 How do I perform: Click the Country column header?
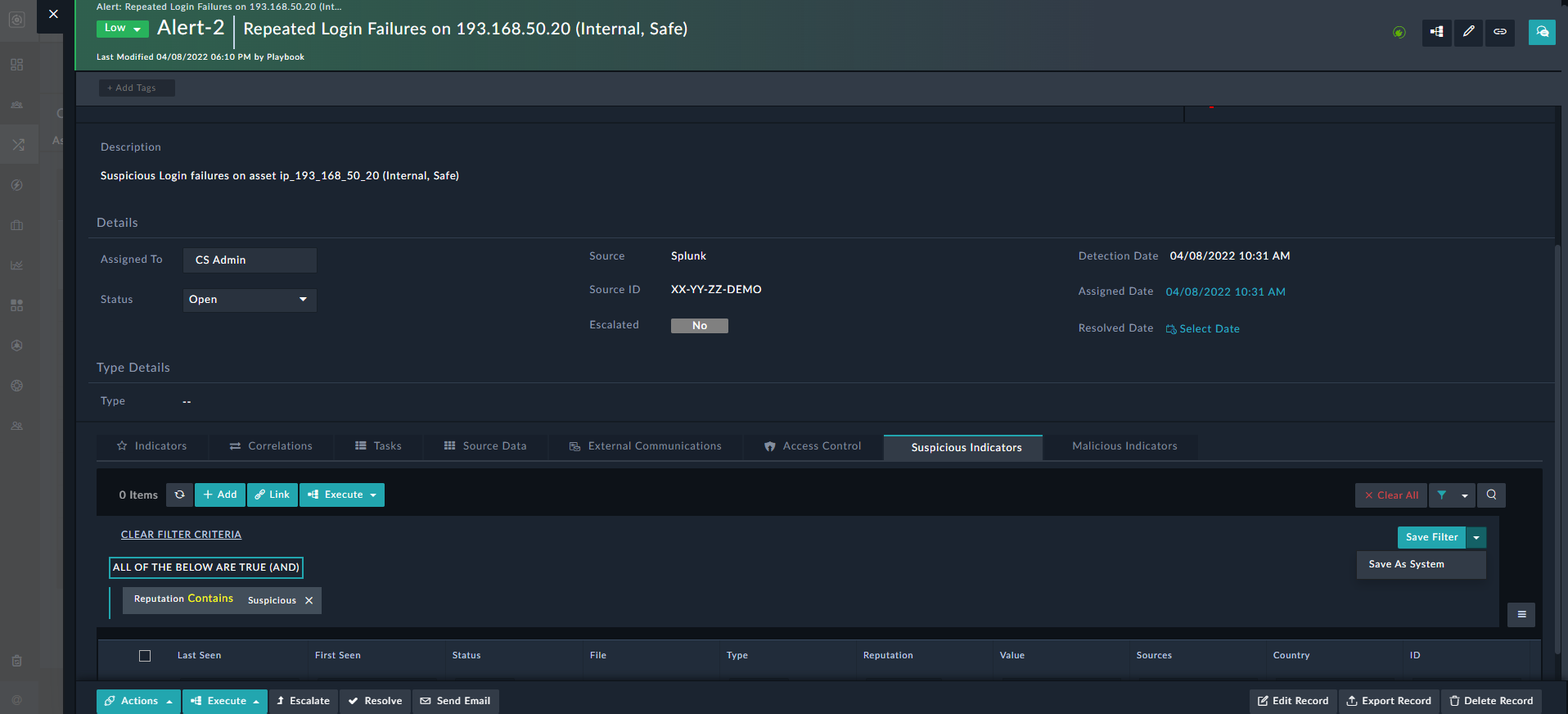click(1291, 656)
